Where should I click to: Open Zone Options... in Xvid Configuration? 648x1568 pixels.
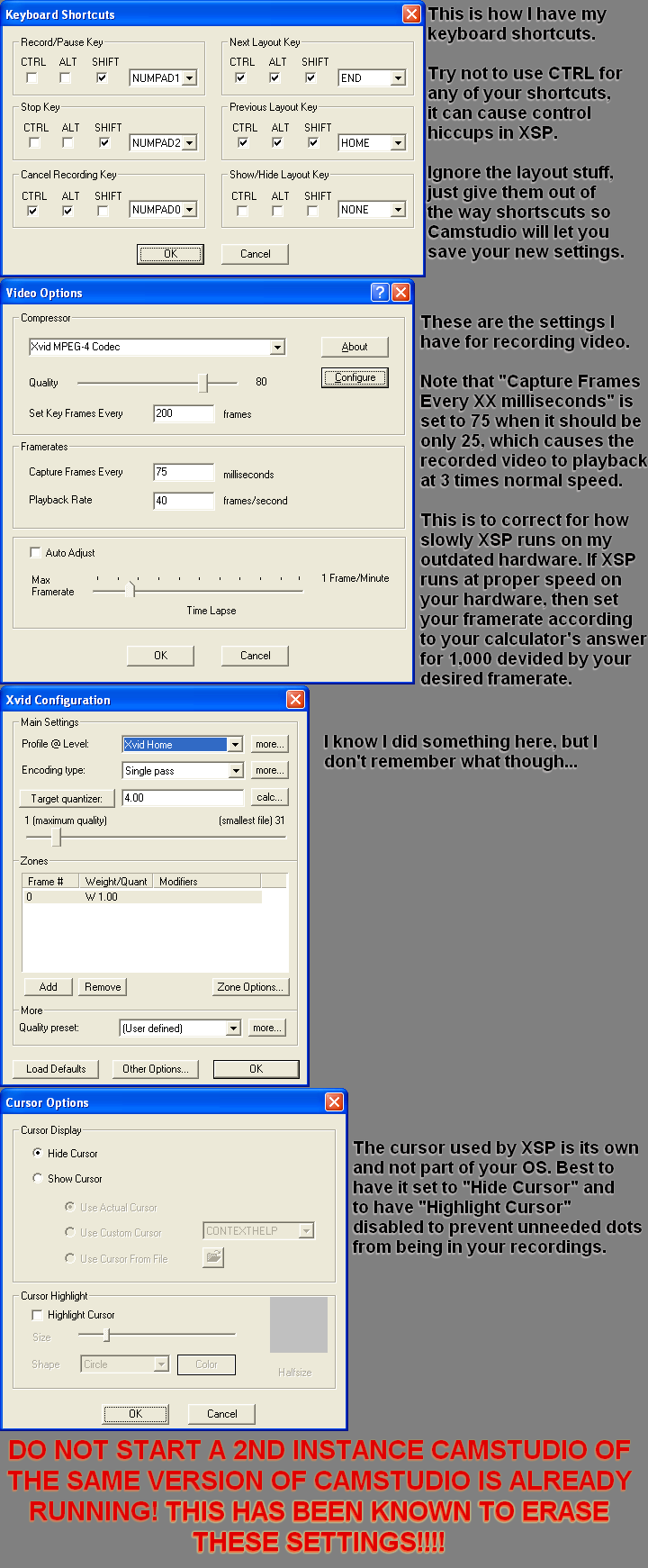pyautogui.click(x=250, y=987)
